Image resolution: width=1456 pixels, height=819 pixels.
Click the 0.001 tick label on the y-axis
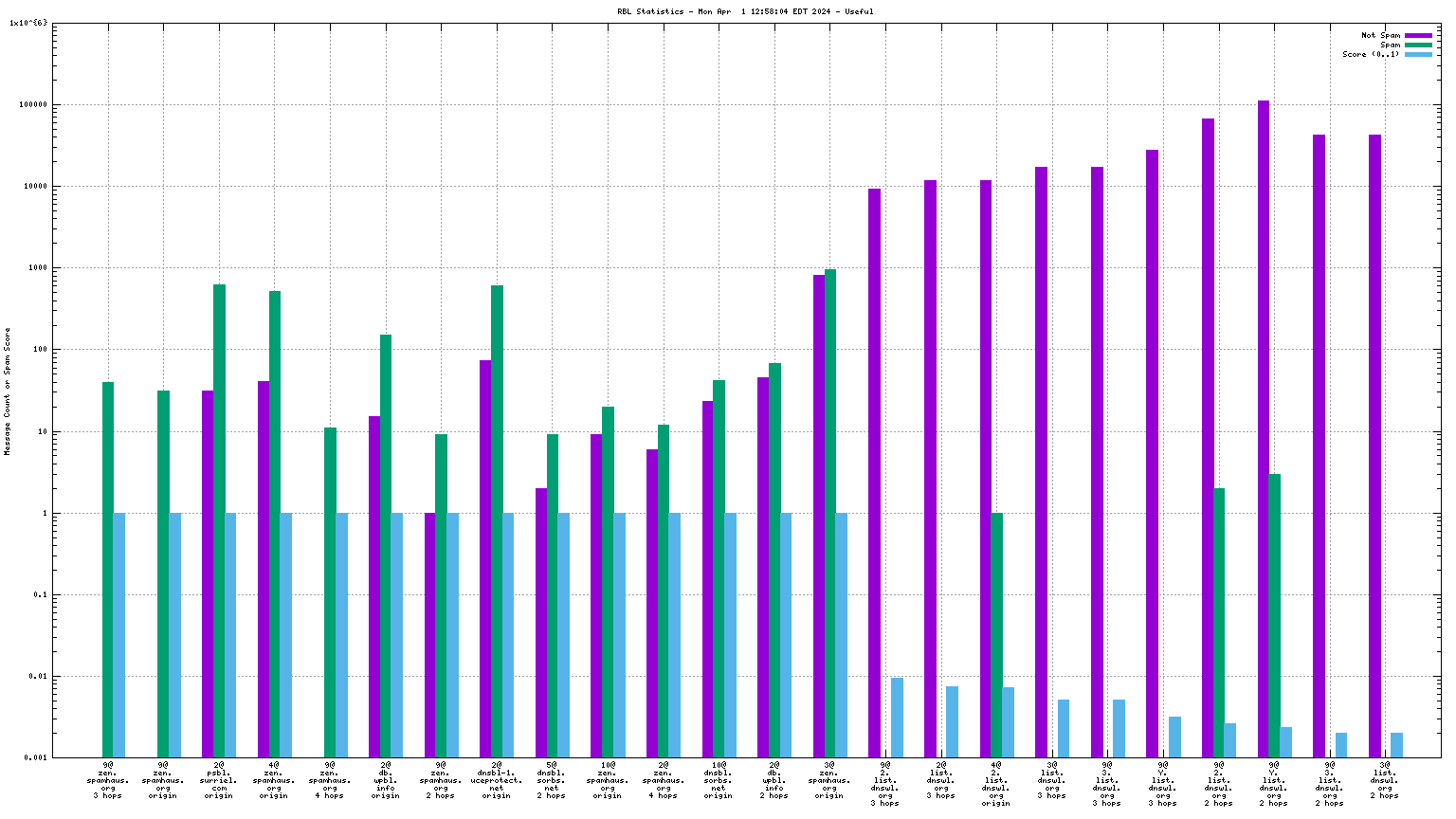click(36, 758)
